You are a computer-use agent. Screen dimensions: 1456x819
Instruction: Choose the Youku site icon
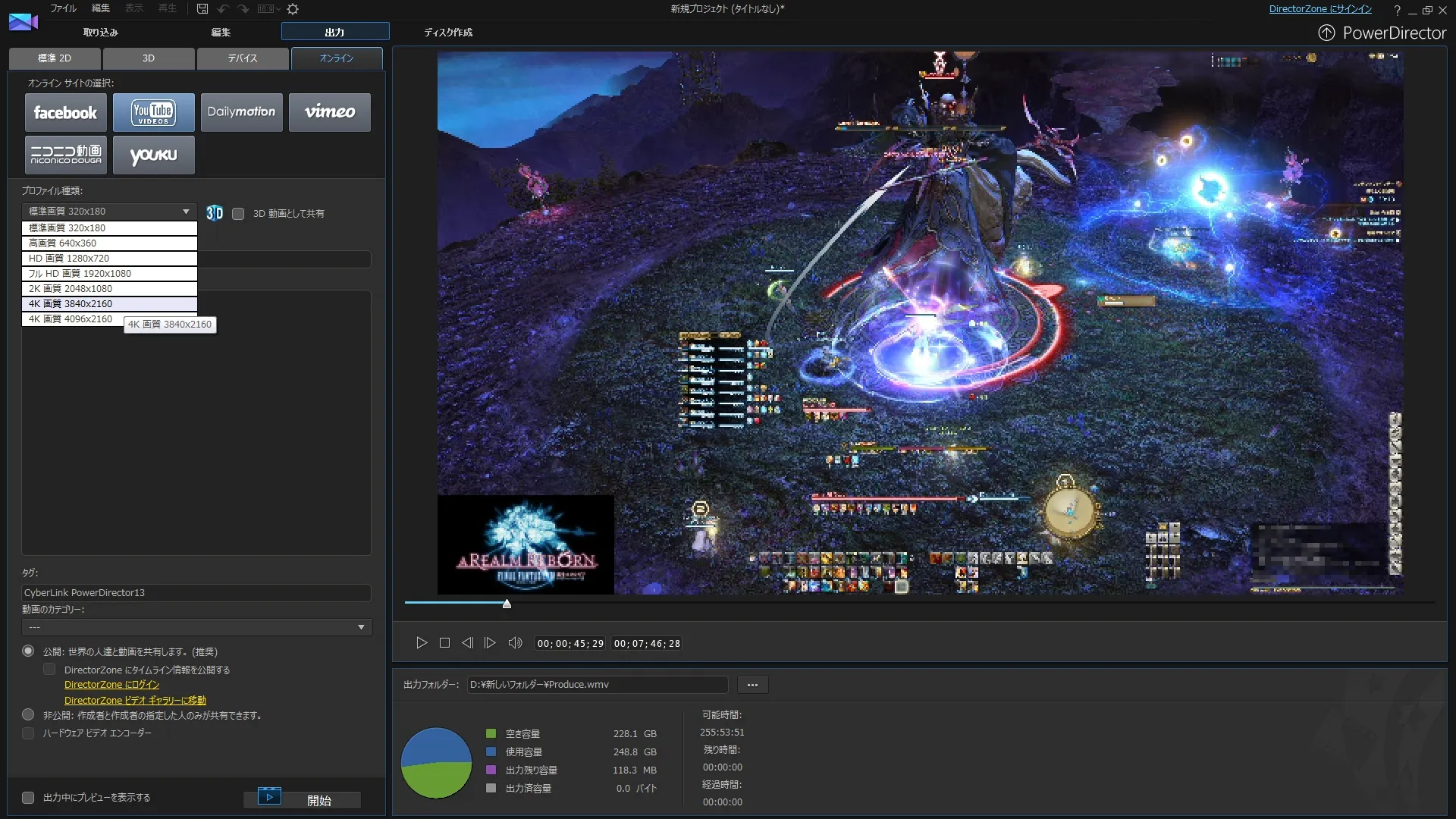click(154, 155)
